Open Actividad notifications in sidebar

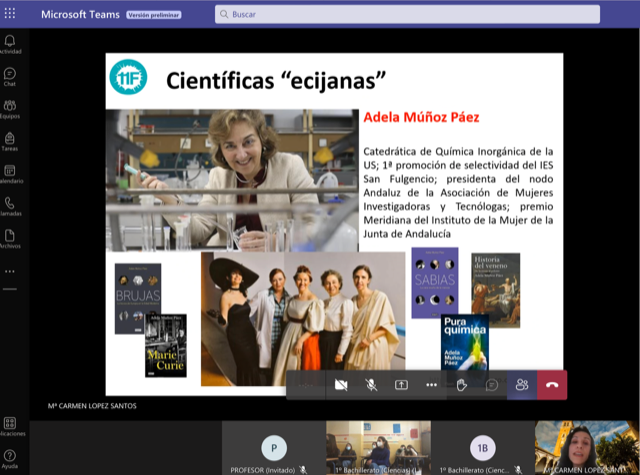10,44
